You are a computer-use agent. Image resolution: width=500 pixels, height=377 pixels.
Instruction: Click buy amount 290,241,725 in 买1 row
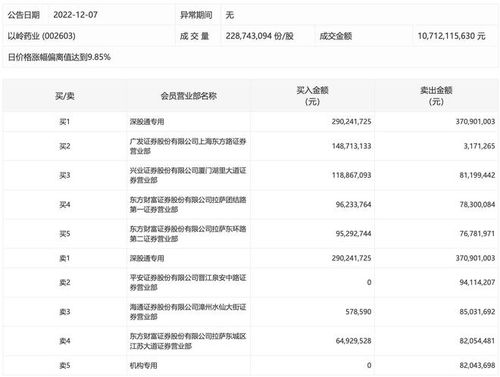tap(351, 122)
